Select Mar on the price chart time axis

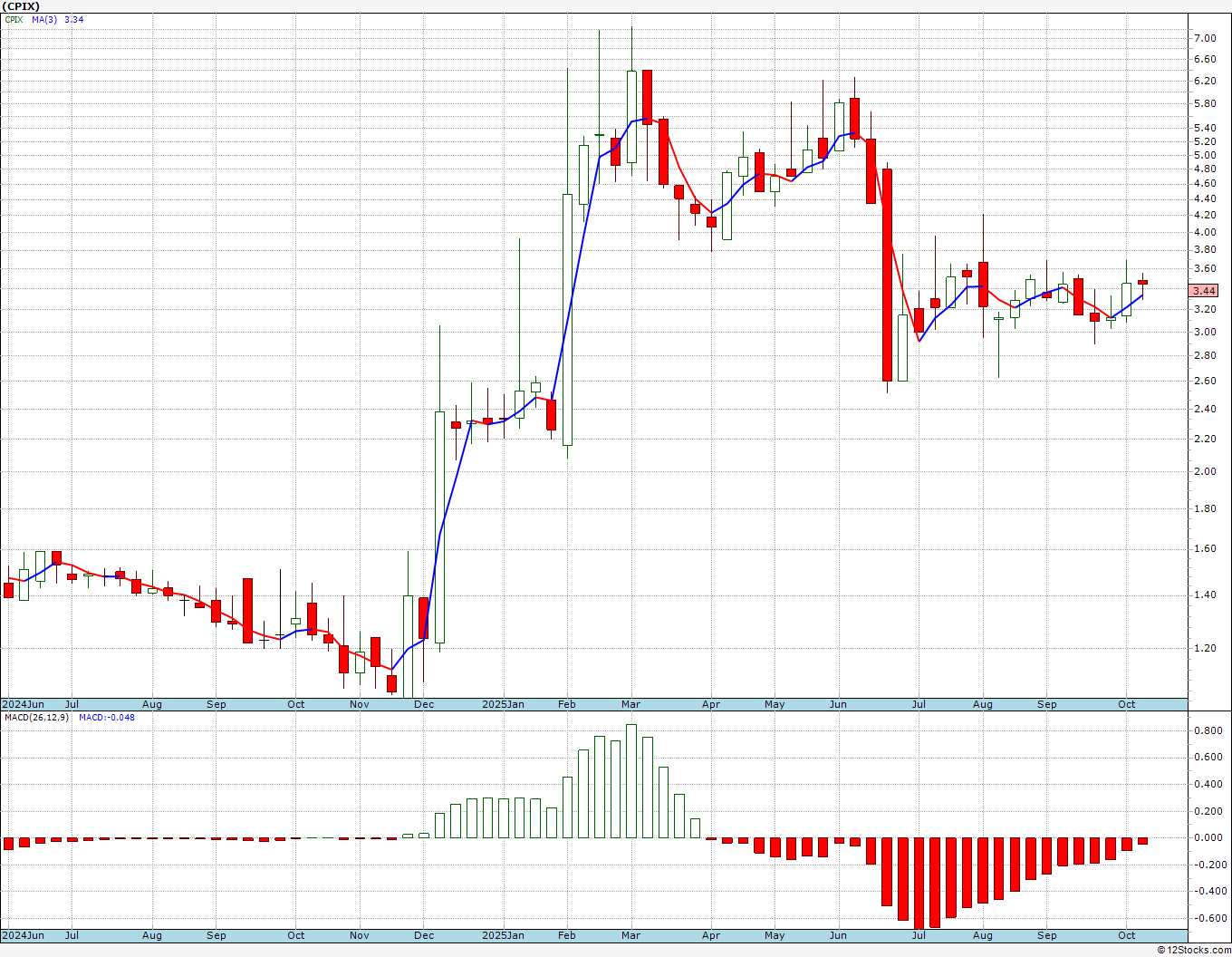(630, 704)
